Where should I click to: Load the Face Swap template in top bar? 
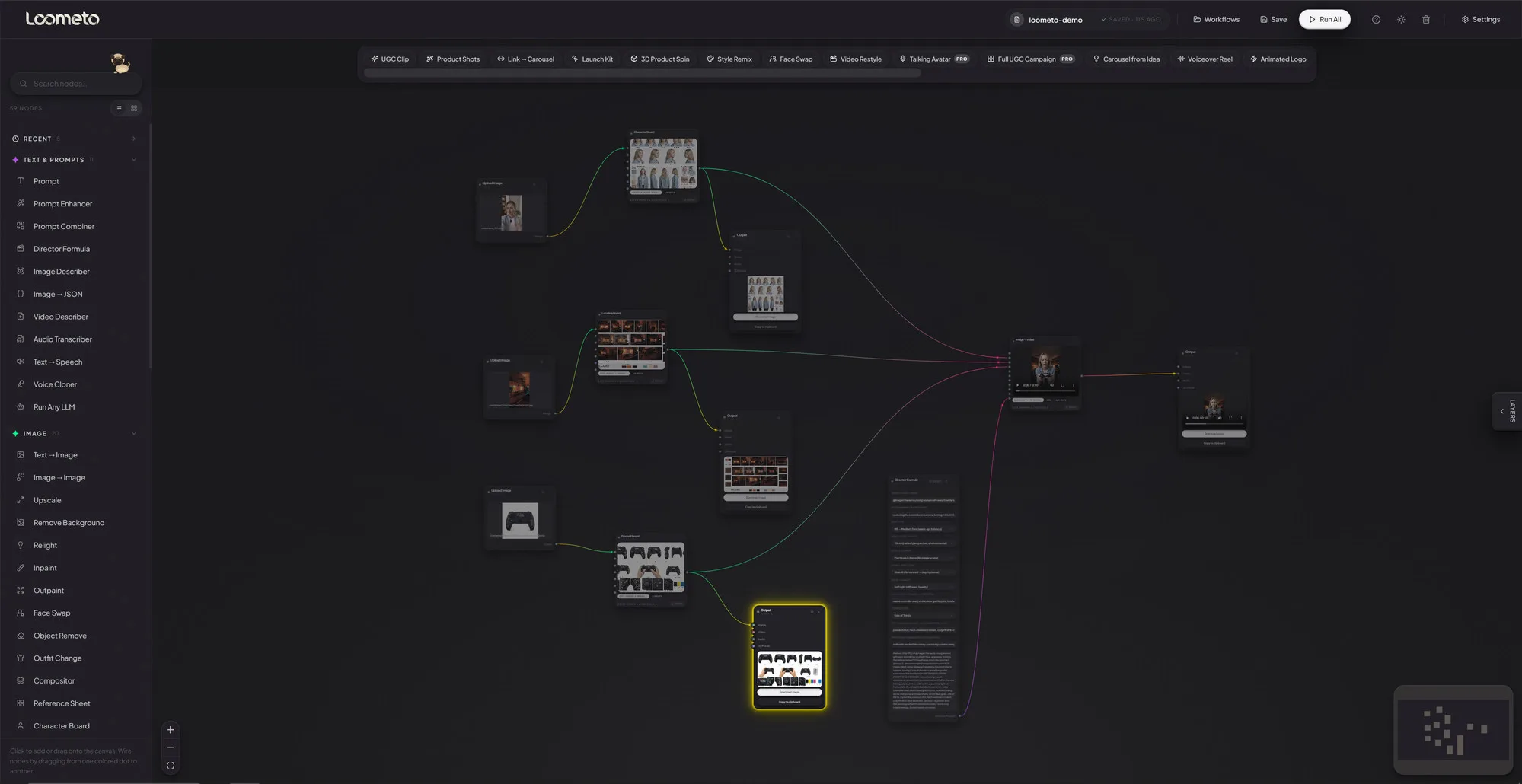(791, 59)
